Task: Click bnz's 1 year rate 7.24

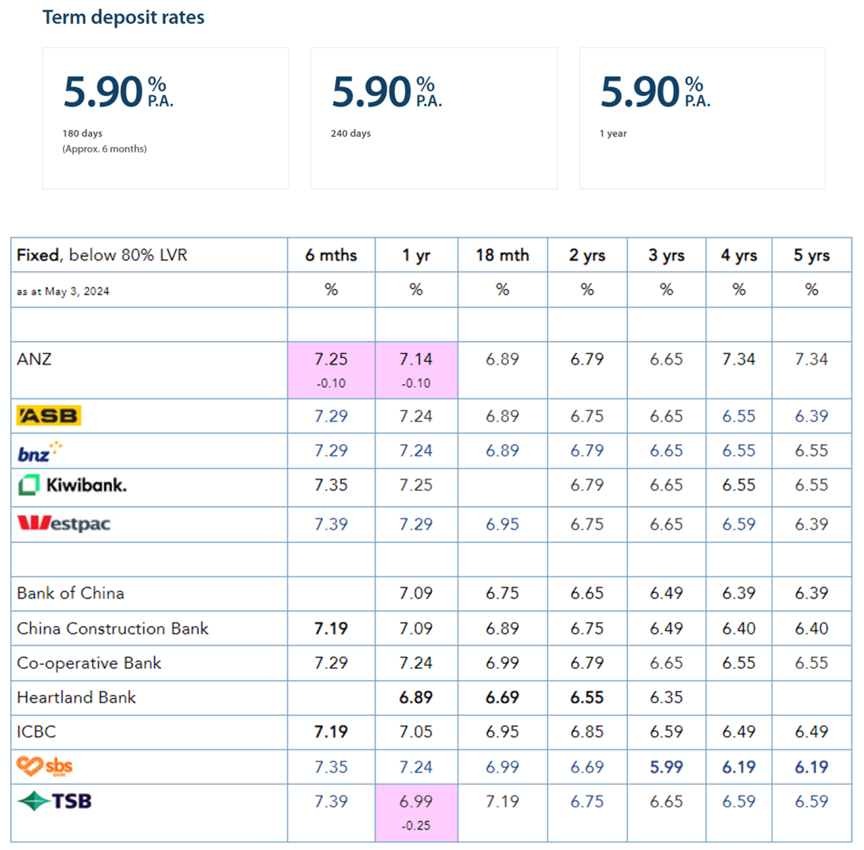Action: coord(416,451)
